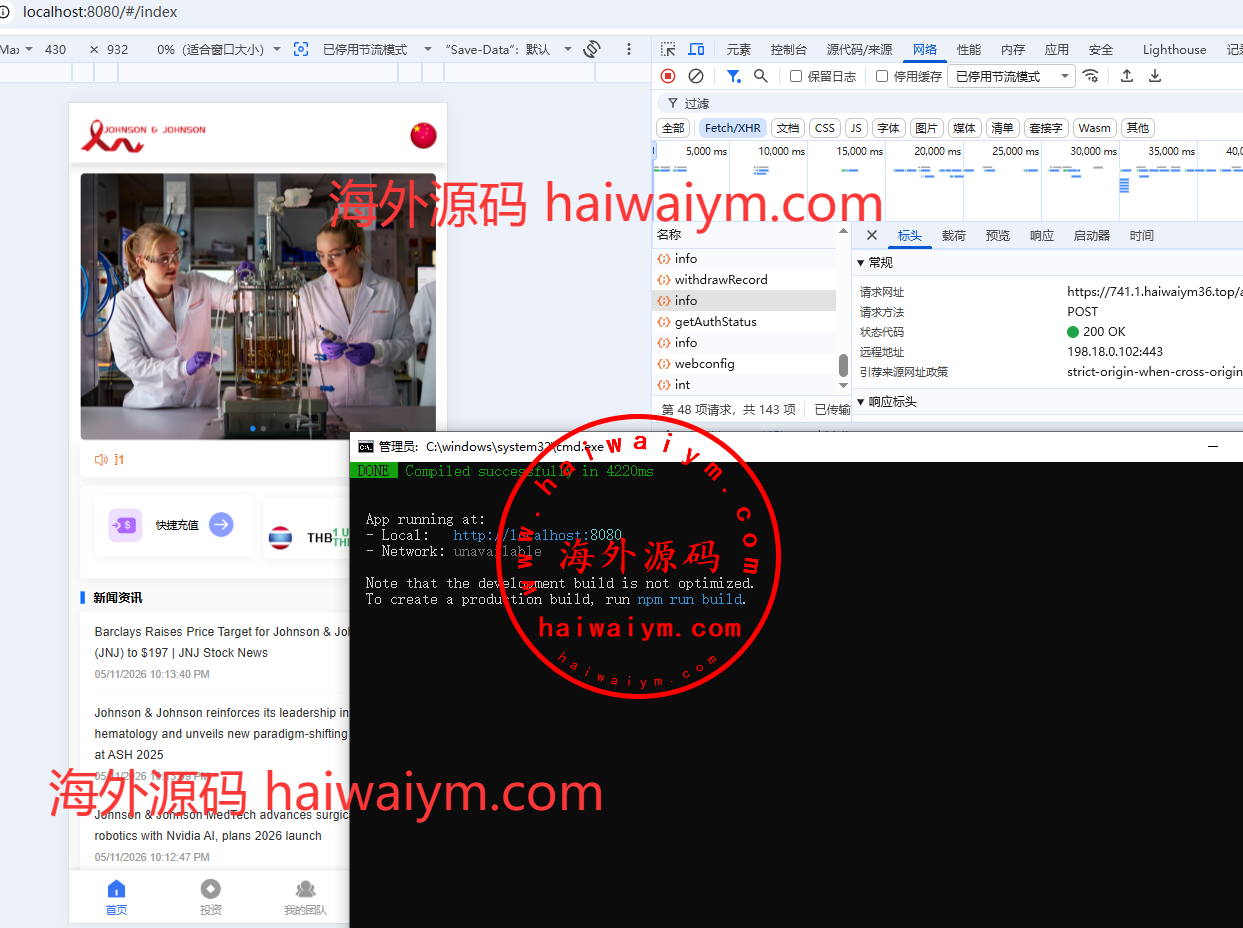The image size is (1243, 928).
Task: Toggle the network filter funnel icon
Action: coord(733,76)
